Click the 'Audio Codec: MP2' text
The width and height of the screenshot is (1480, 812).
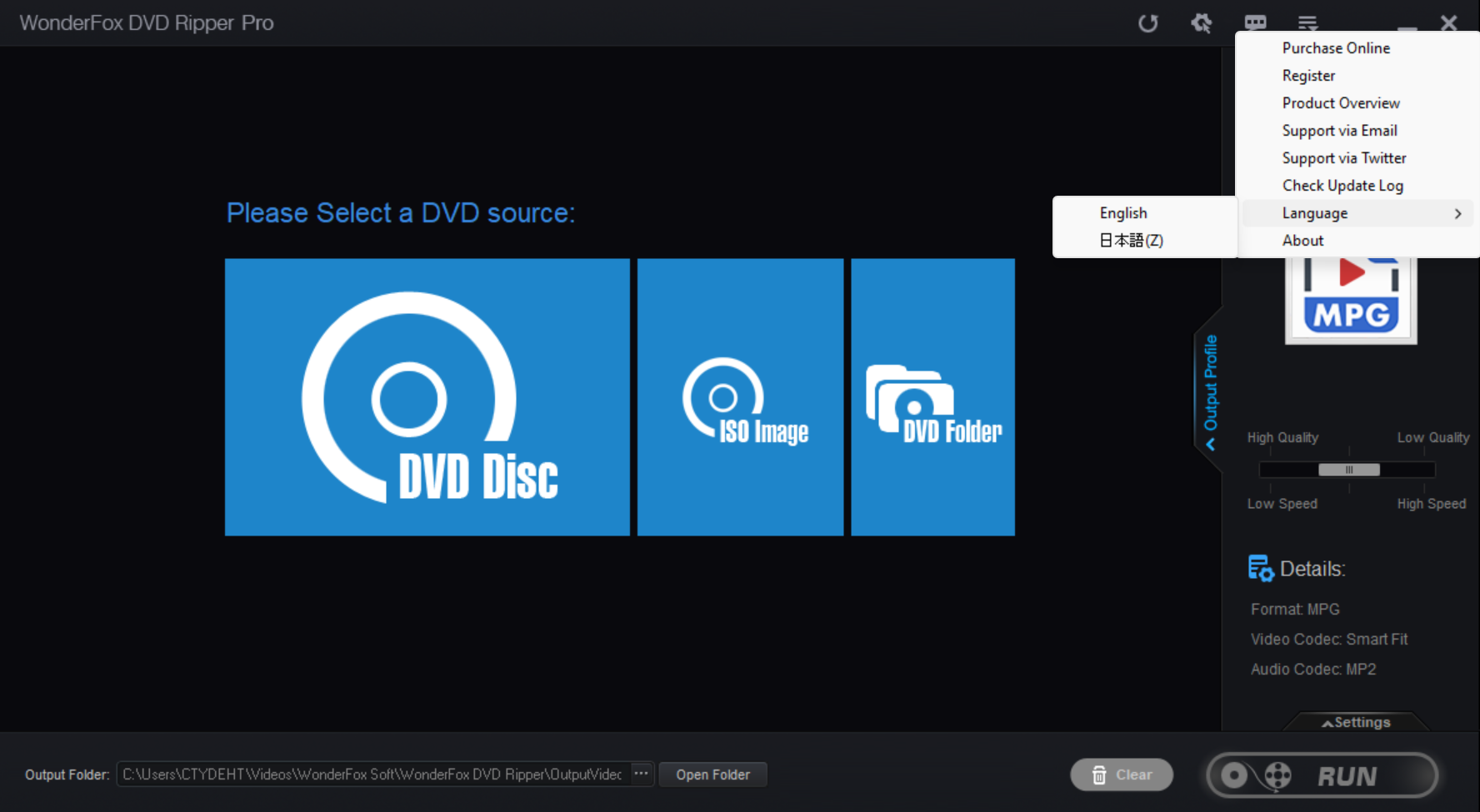pos(1312,670)
